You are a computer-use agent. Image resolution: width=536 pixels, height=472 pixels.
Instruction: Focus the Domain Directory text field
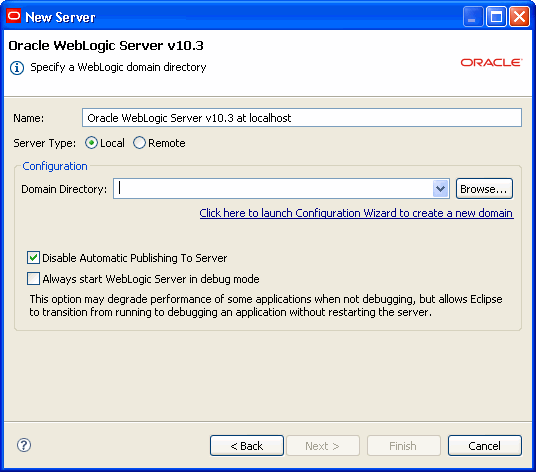(x=273, y=189)
